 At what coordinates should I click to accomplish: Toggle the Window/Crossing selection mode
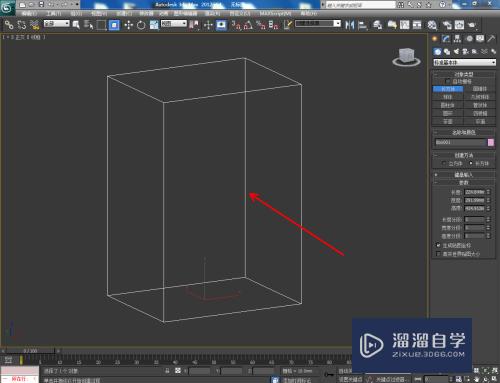[x=114, y=25]
